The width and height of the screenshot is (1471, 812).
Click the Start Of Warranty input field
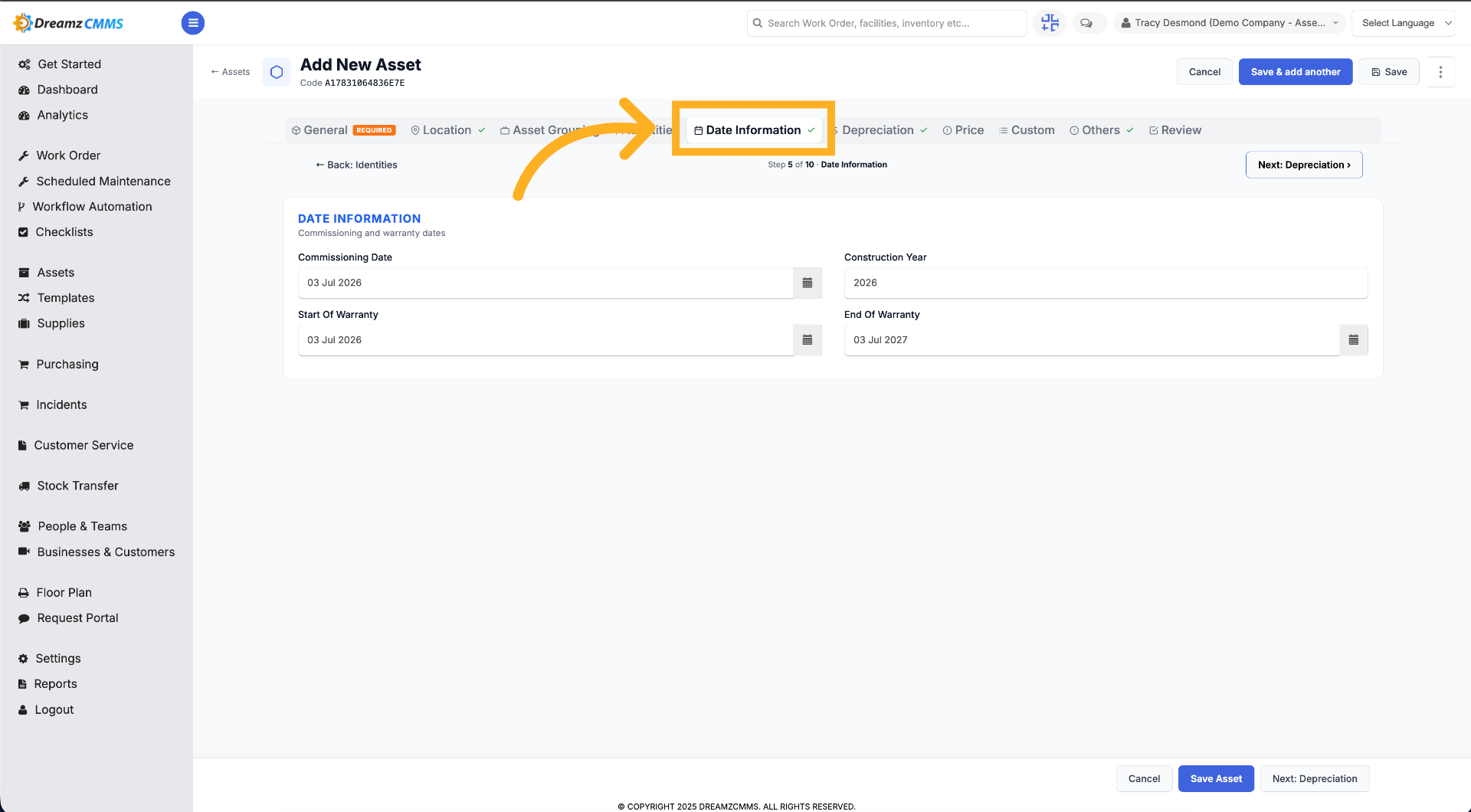coord(545,340)
